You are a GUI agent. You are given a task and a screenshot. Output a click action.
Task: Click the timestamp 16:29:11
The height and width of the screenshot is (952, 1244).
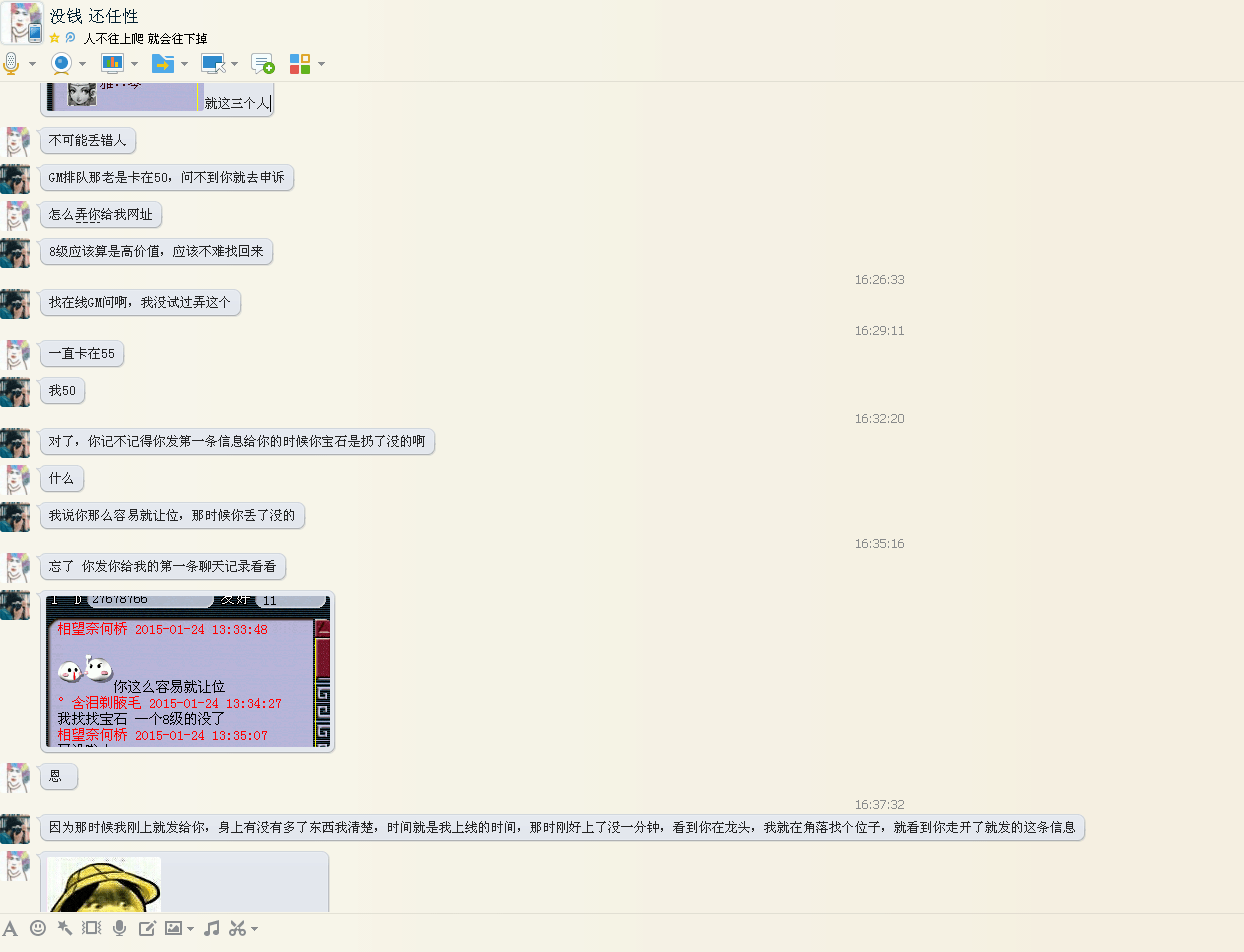[x=879, y=331]
